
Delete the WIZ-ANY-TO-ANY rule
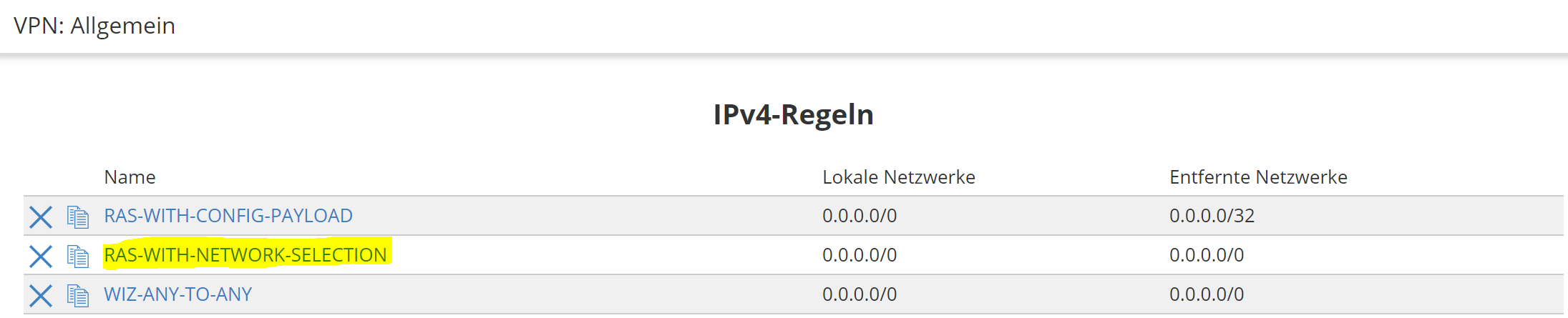41,295
